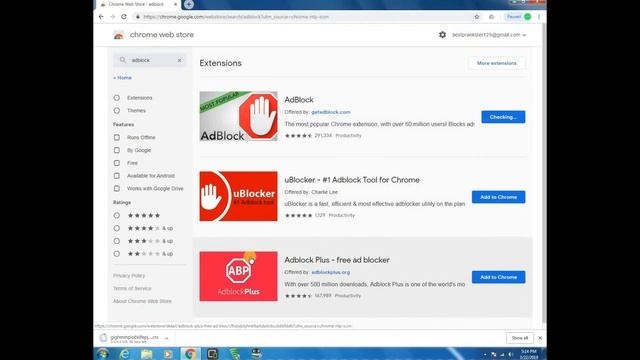The width and height of the screenshot is (640, 360).
Task: Check the Runs Offline checkbox
Action: (x=117, y=138)
